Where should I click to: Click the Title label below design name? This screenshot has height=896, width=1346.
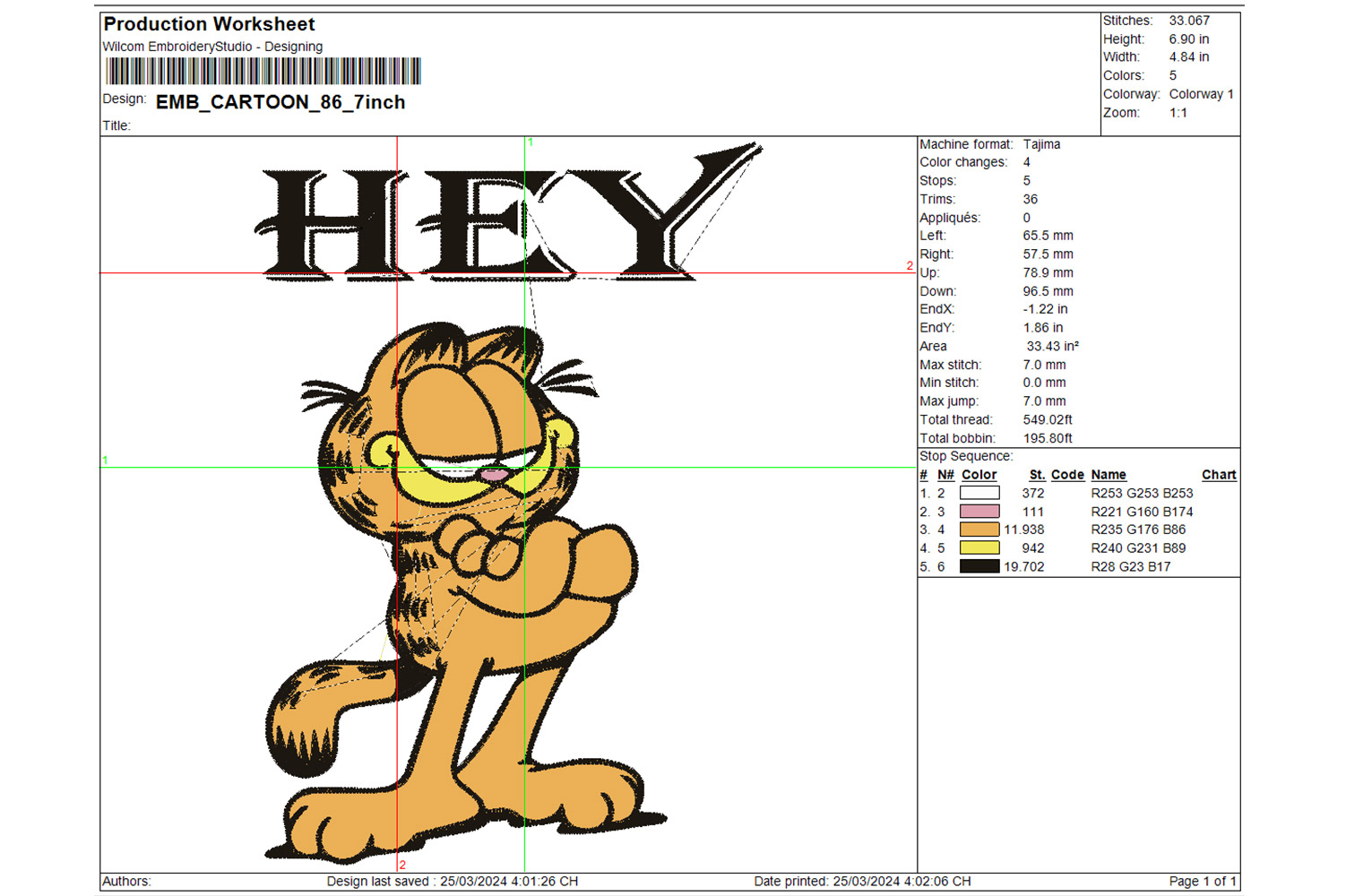click(x=116, y=125)
